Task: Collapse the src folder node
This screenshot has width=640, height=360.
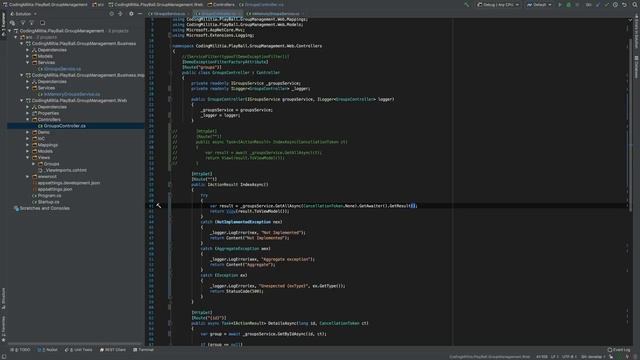Action: click(16, 37)
